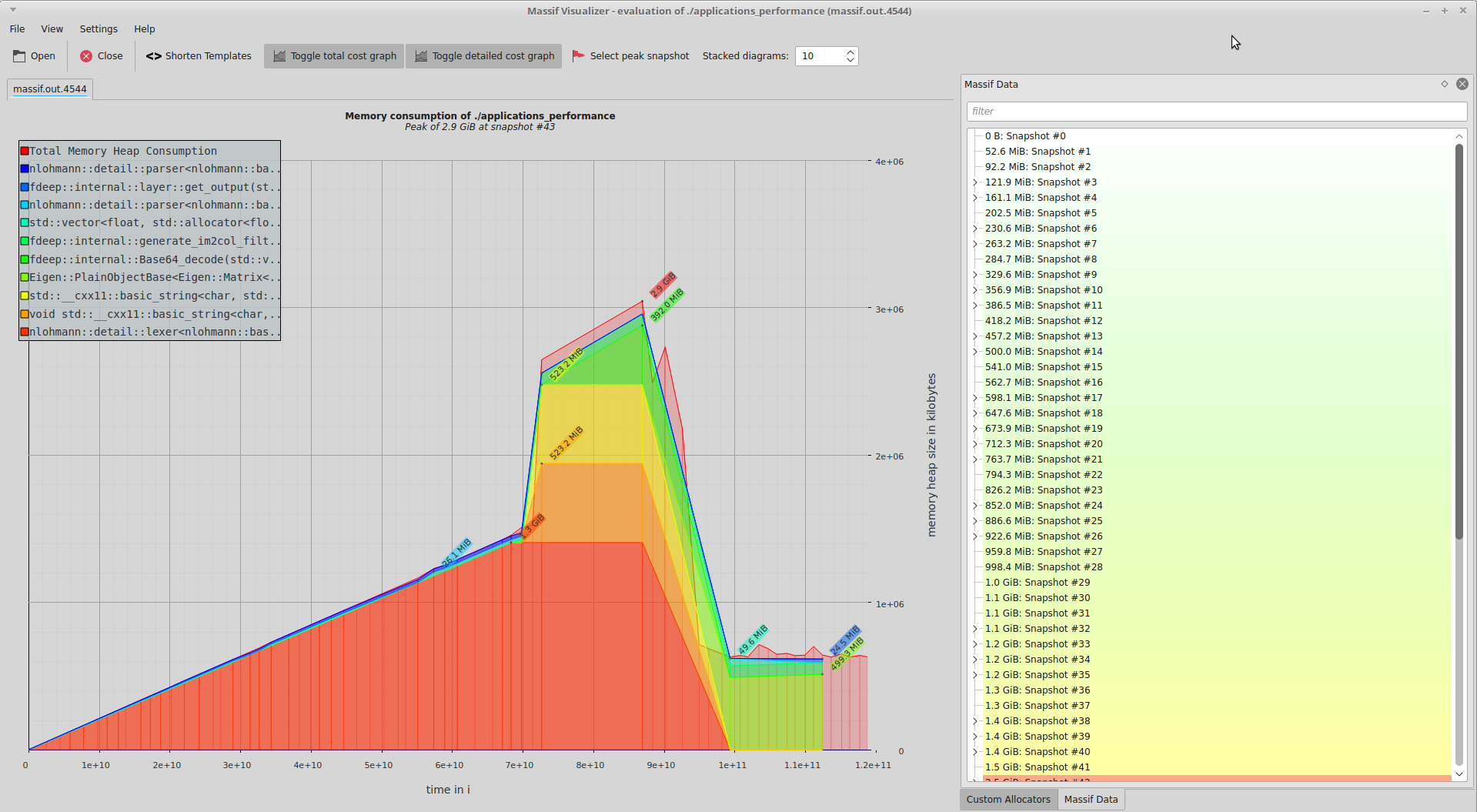
Task: Select the peak snapshot via the flag button
Action: click(x=630, y=56)
